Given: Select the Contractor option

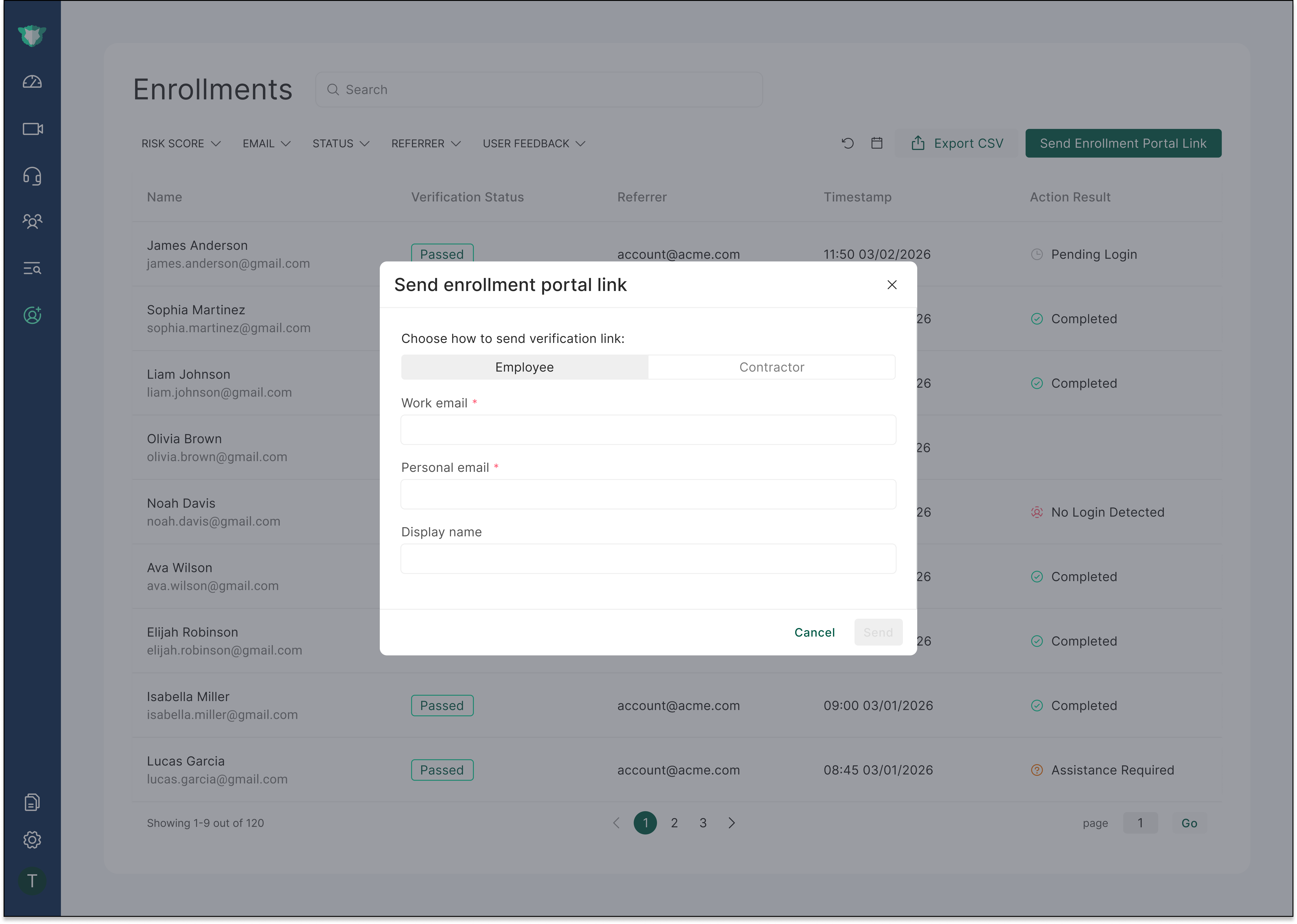Looking at the screenshot, I should [772, 367].
